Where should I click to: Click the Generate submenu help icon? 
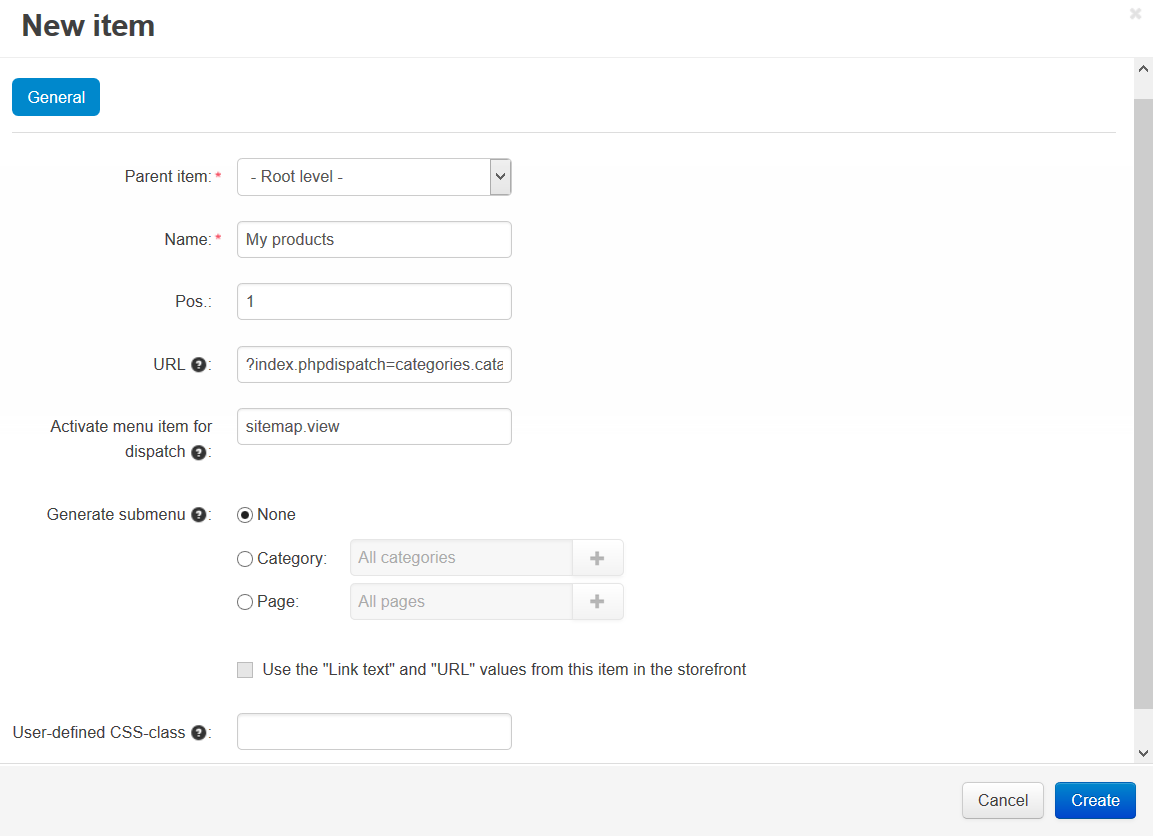point(198,515)
